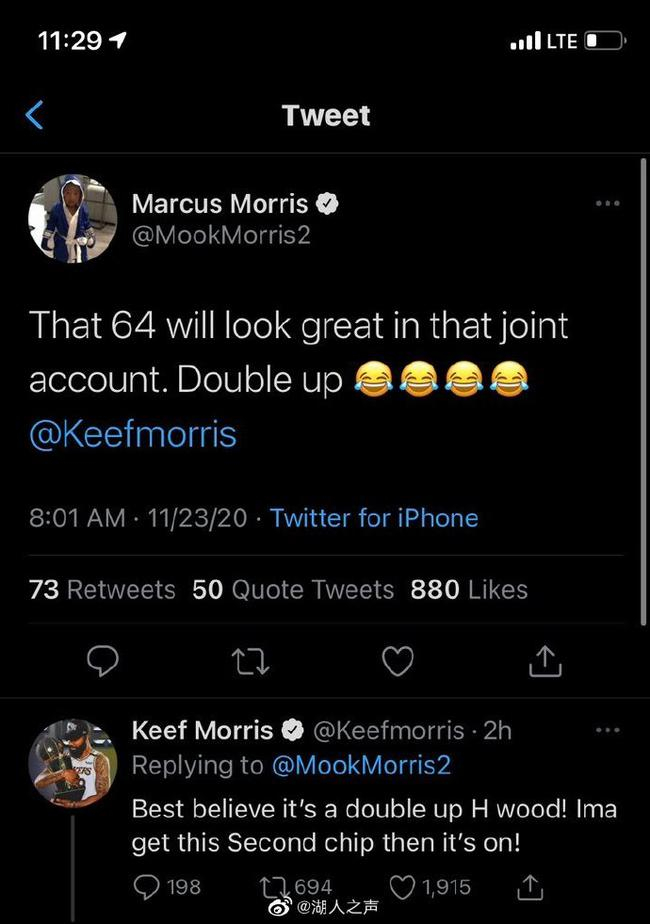Image resolution: width=650 pixels, height=924 pixels.
Task: Reply to Keef Morris's comment
Action: (x=149, y=886)
